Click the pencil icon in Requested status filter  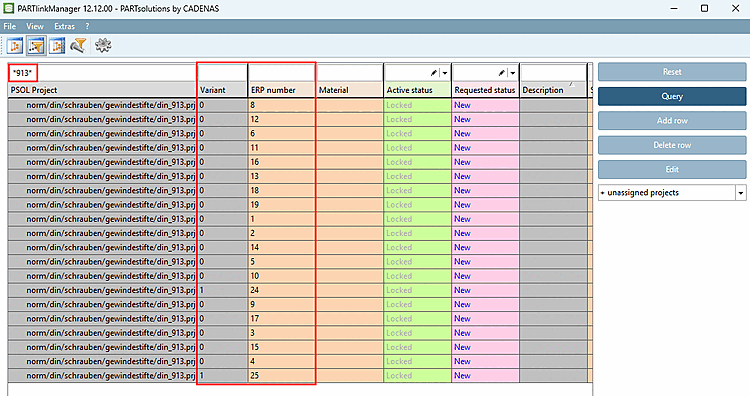502,73
